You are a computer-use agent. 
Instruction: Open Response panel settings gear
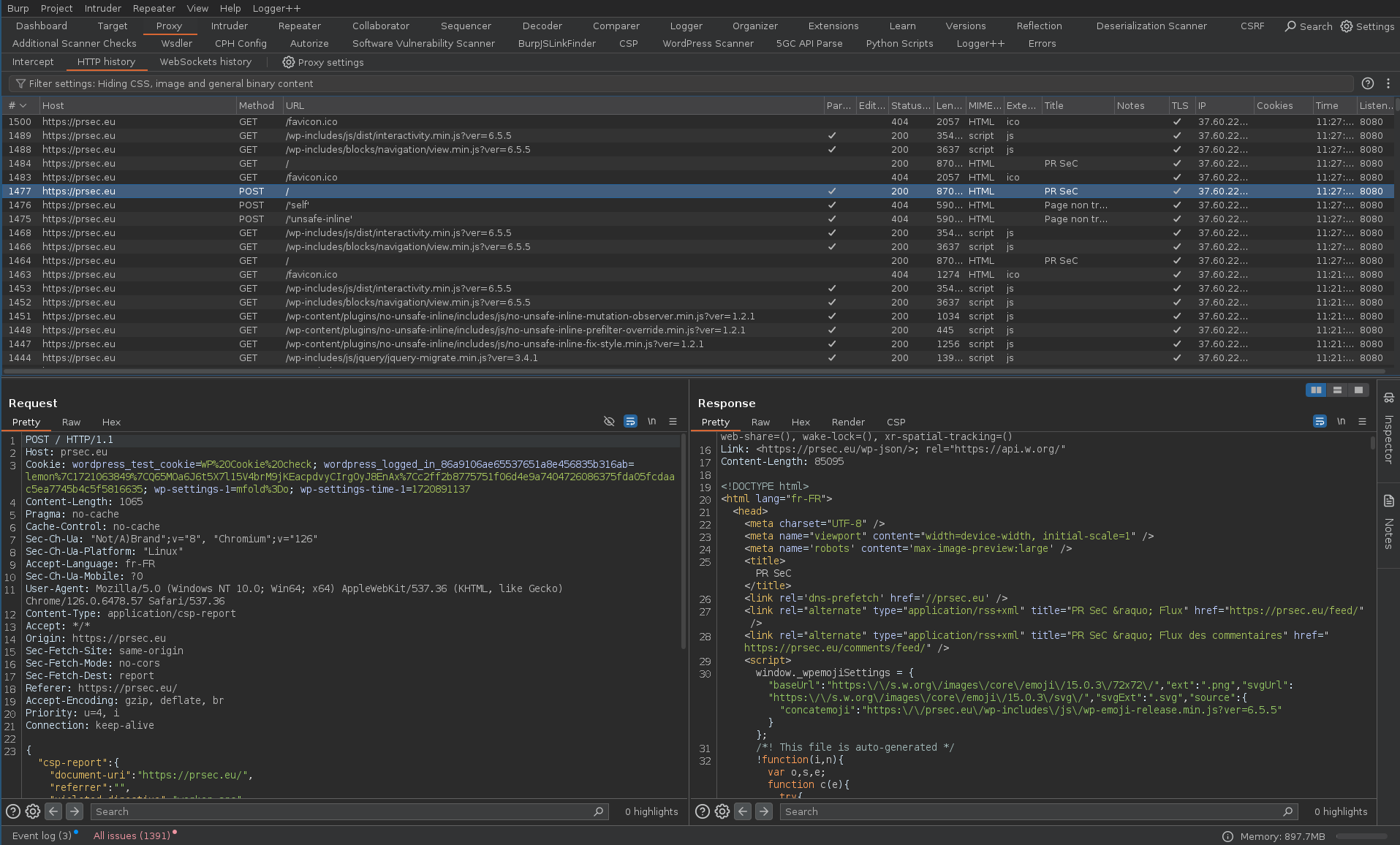click(x=722, y=811)
